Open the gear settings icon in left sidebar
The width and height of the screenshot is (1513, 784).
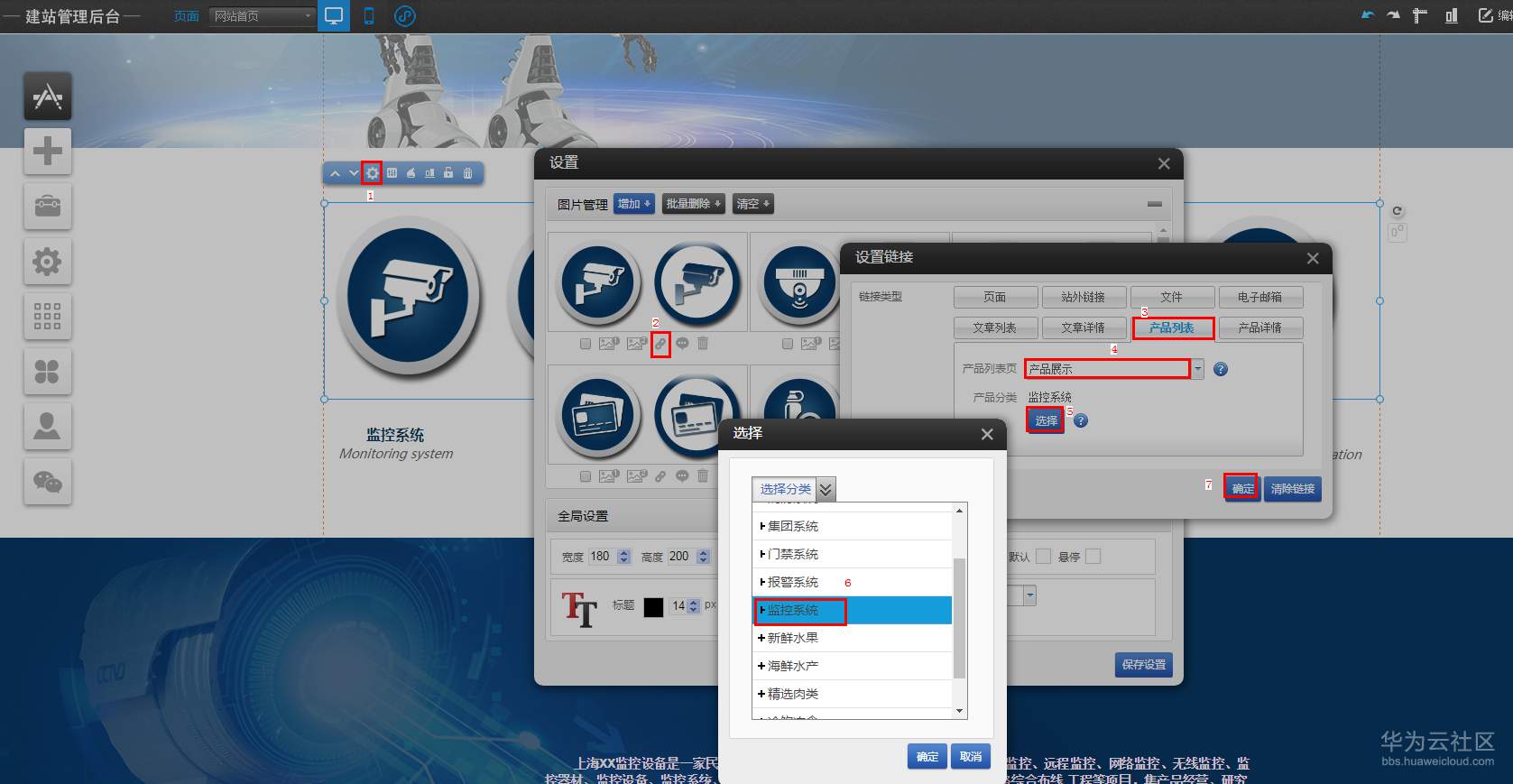click(x=48, y=262)
